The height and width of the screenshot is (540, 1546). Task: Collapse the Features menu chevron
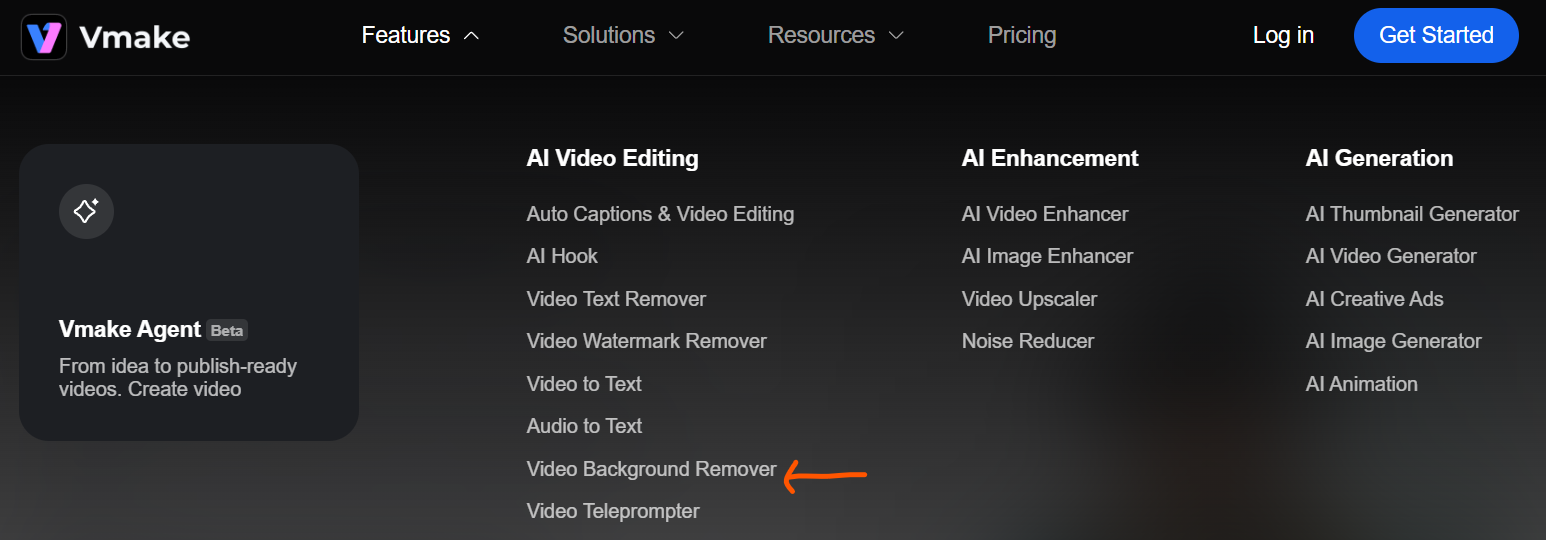[472, 36]
